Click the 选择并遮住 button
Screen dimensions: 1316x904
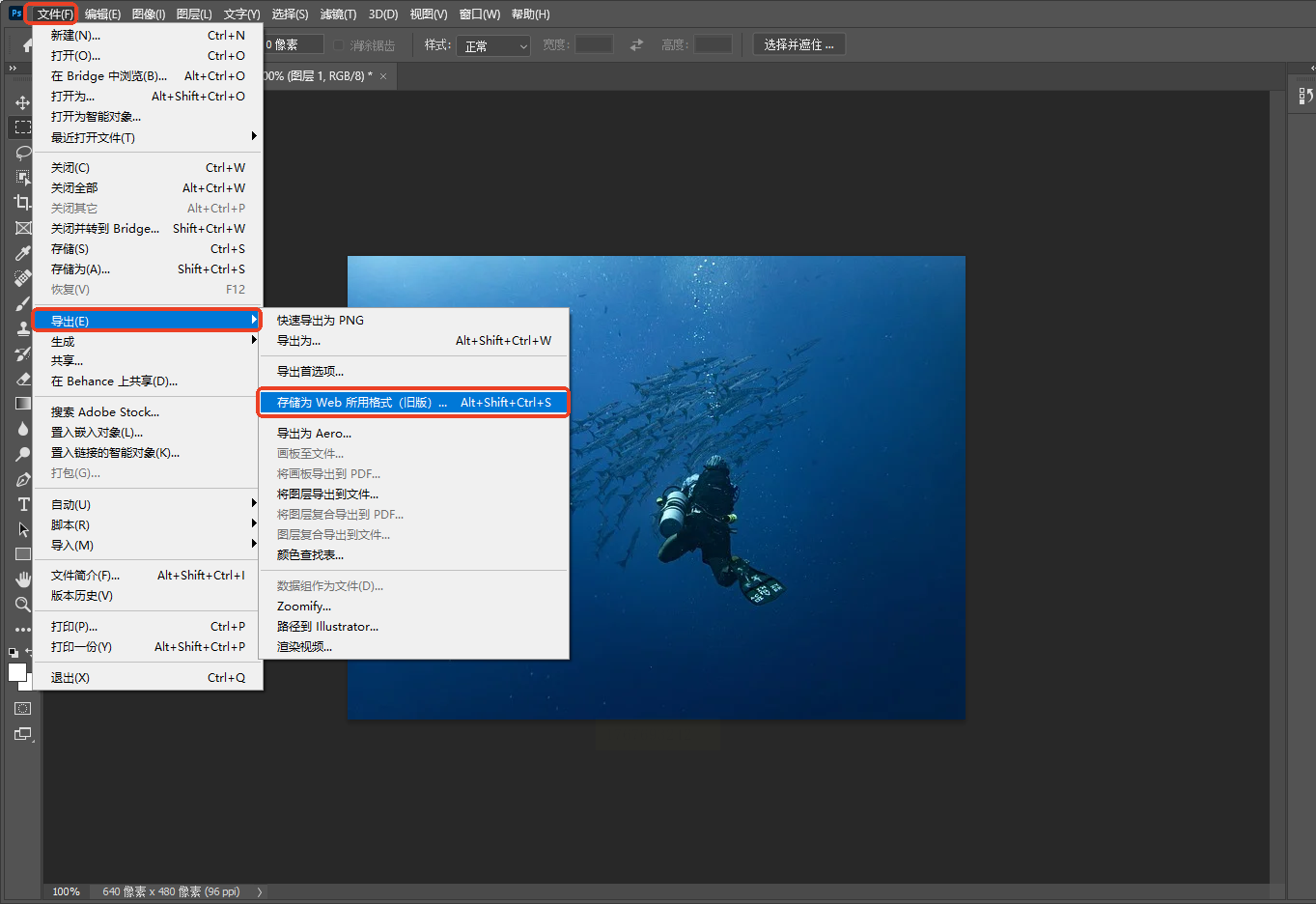(798, 44)
